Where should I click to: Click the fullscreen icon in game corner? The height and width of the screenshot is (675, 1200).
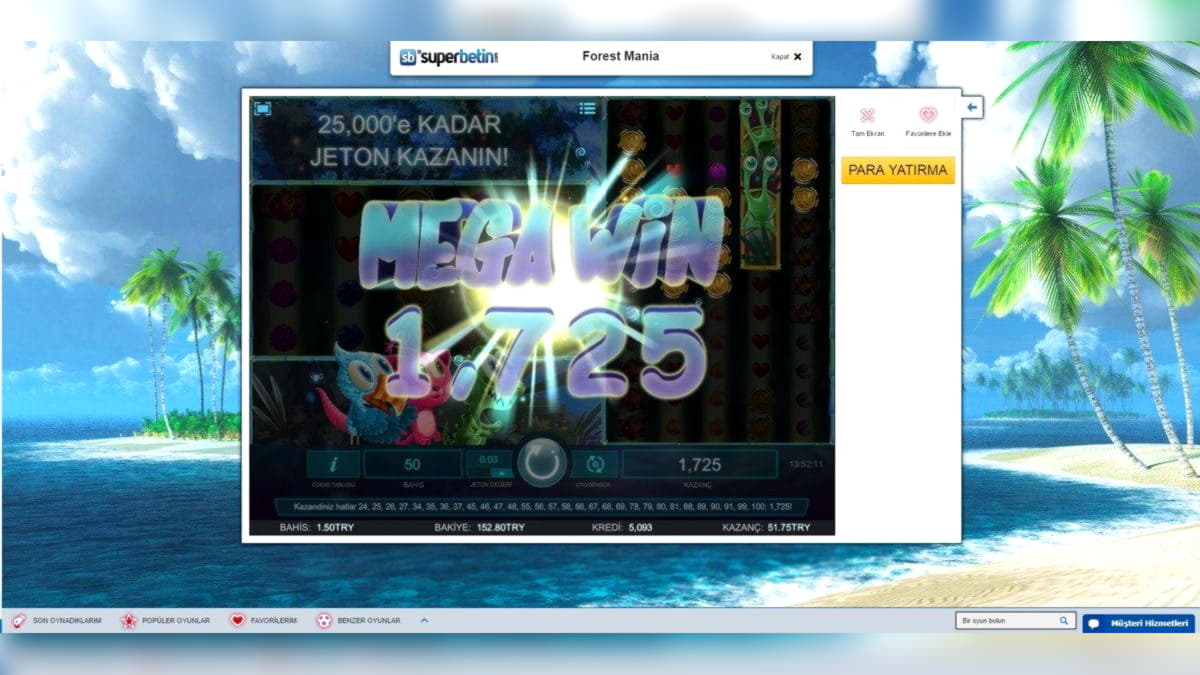coord(262,108)
